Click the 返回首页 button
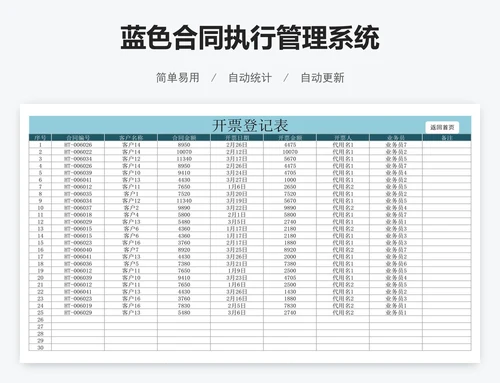 coord(442,127)
